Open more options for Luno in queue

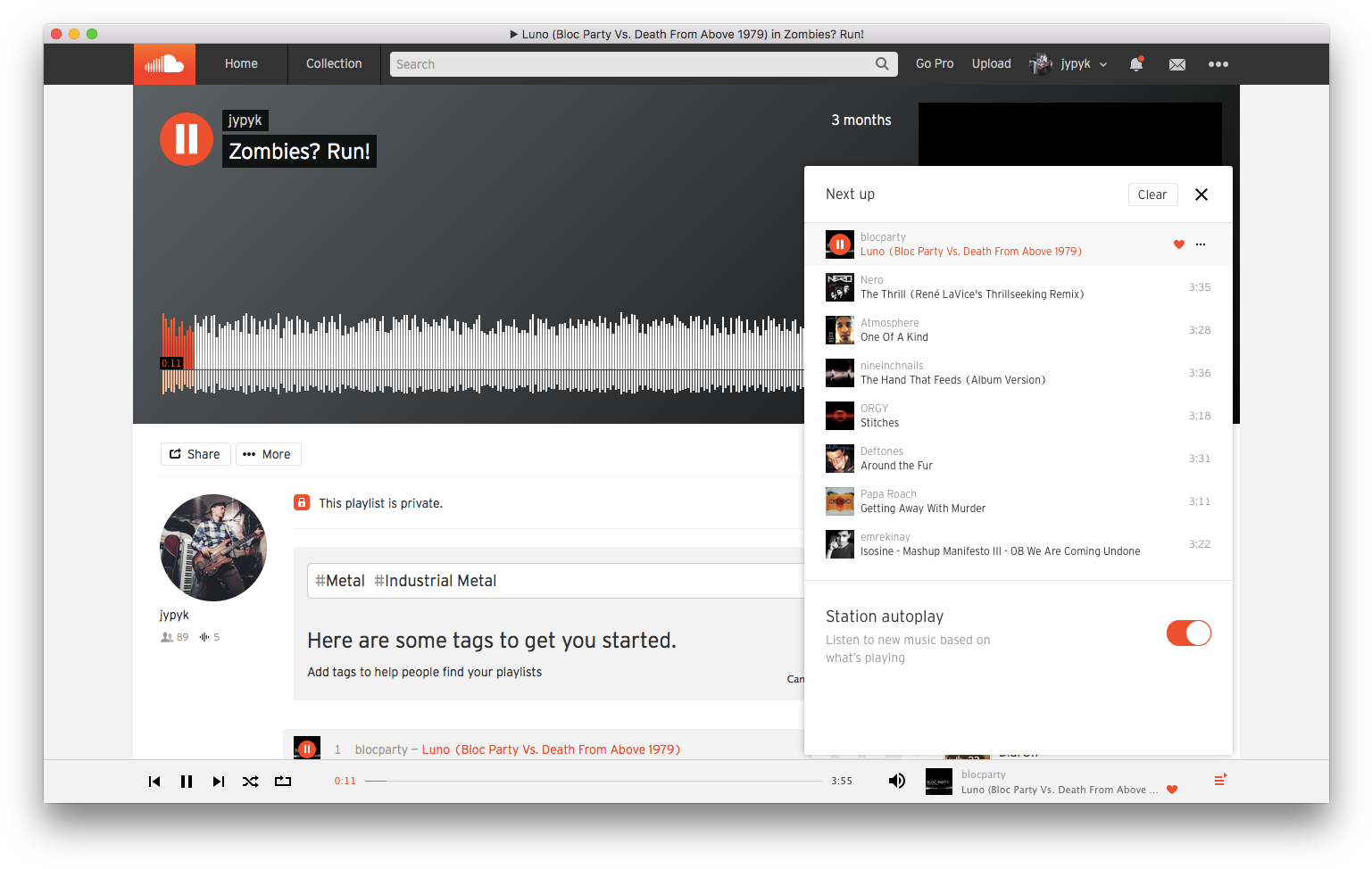1201,244
